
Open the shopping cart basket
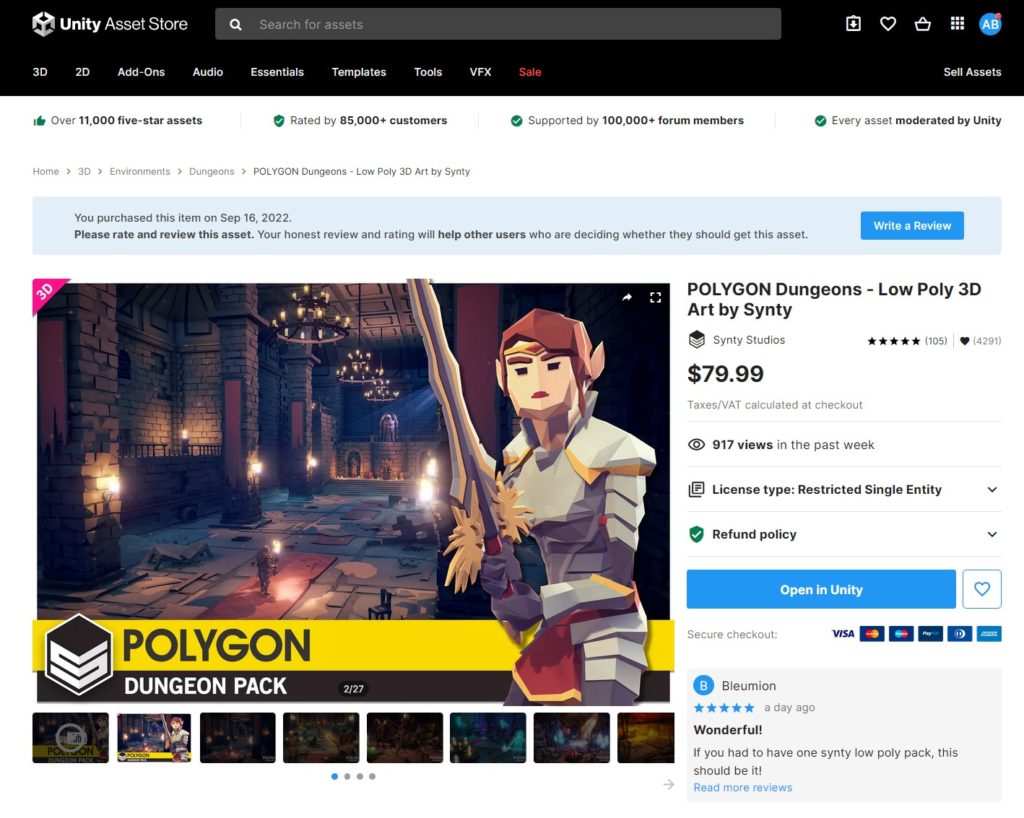tap(922, 24)
